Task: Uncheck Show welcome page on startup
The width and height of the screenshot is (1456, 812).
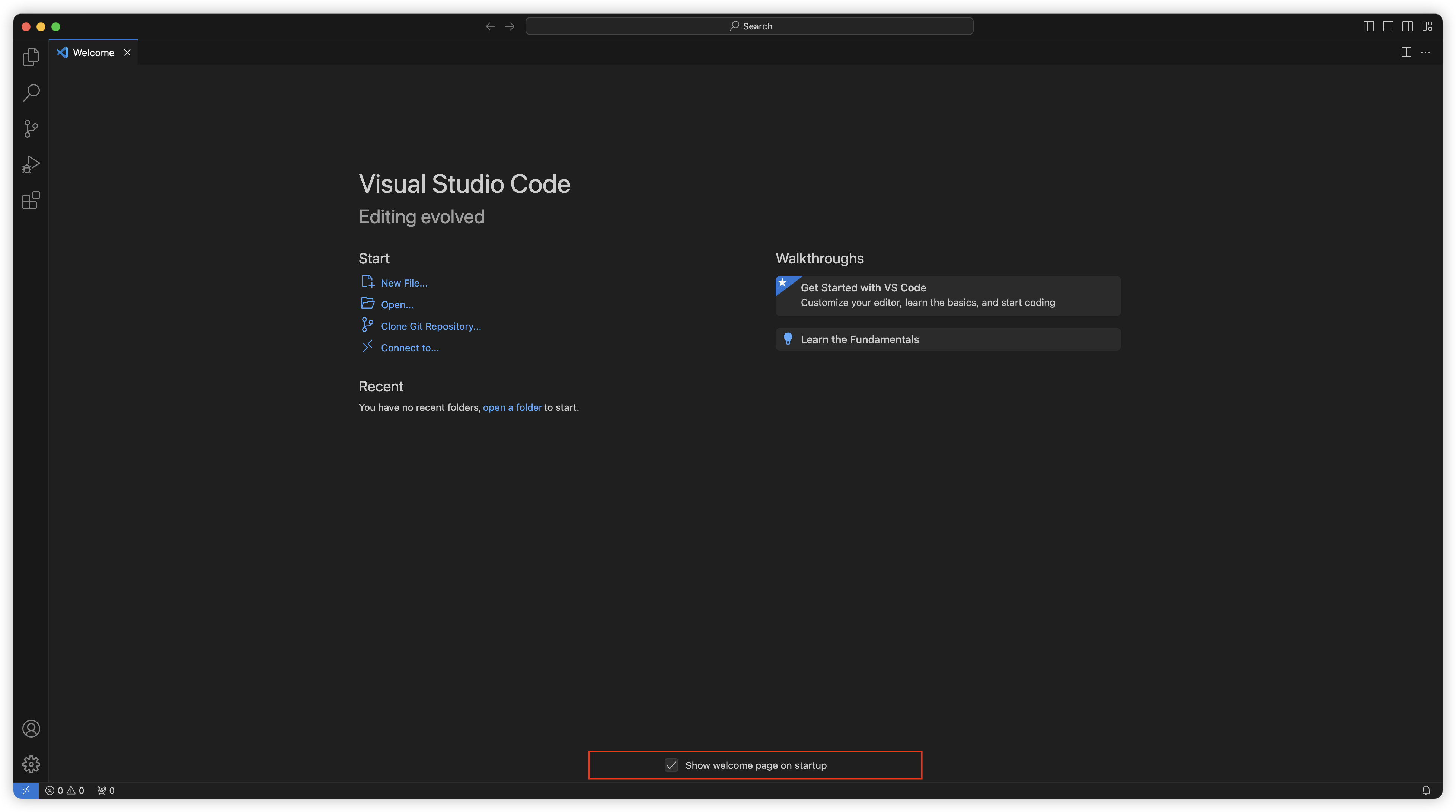Action: click(671, 765)
